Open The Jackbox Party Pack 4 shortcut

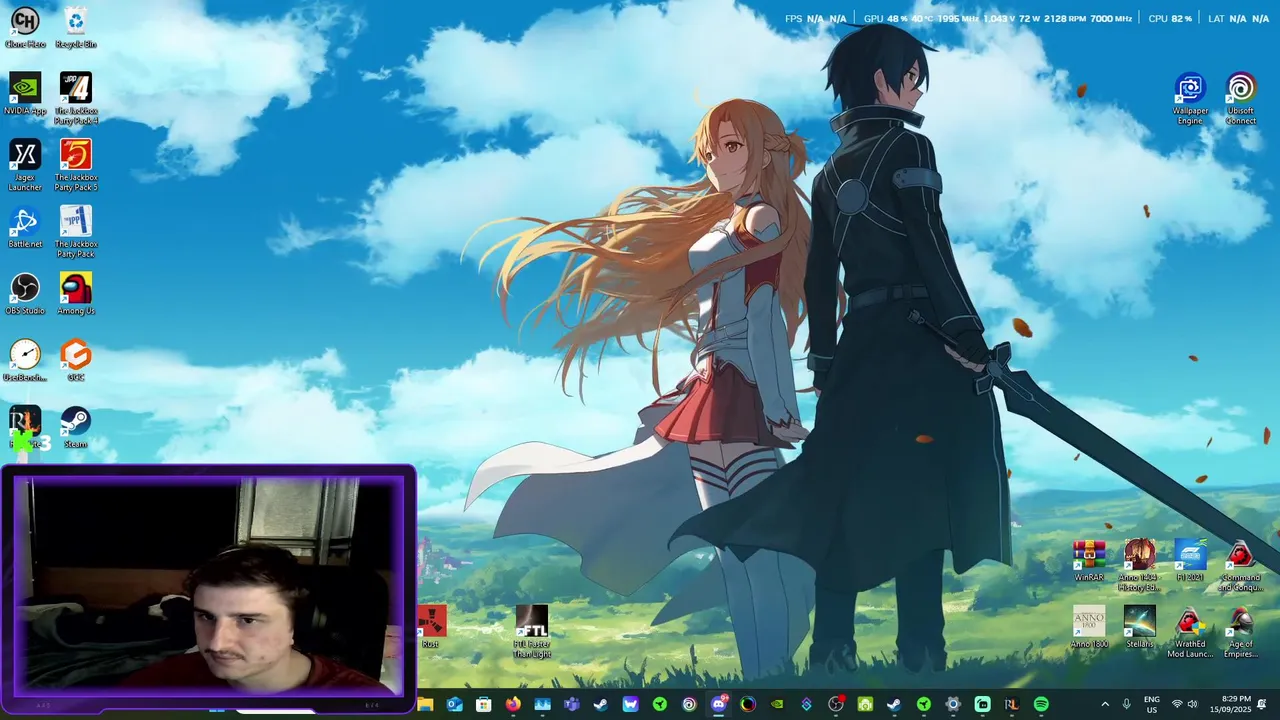(76, 99)
